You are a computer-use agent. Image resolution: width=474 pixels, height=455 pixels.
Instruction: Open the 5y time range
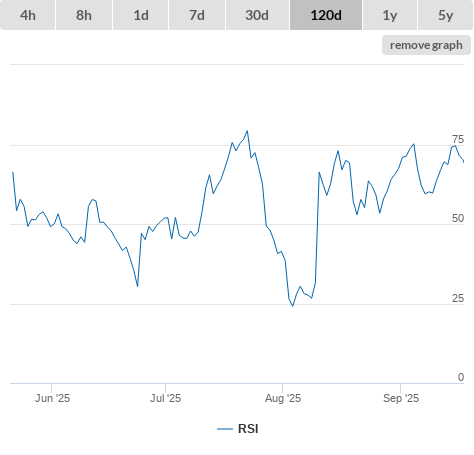[445, 15]
